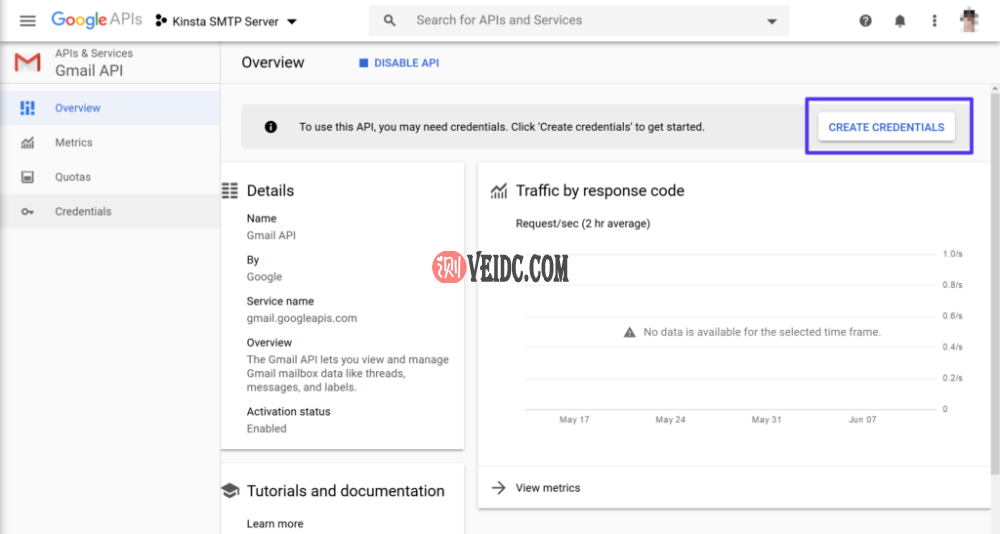1000x534 pixels.
Task: Focus the Search for APIs and Services field
Action: point(578,20)
